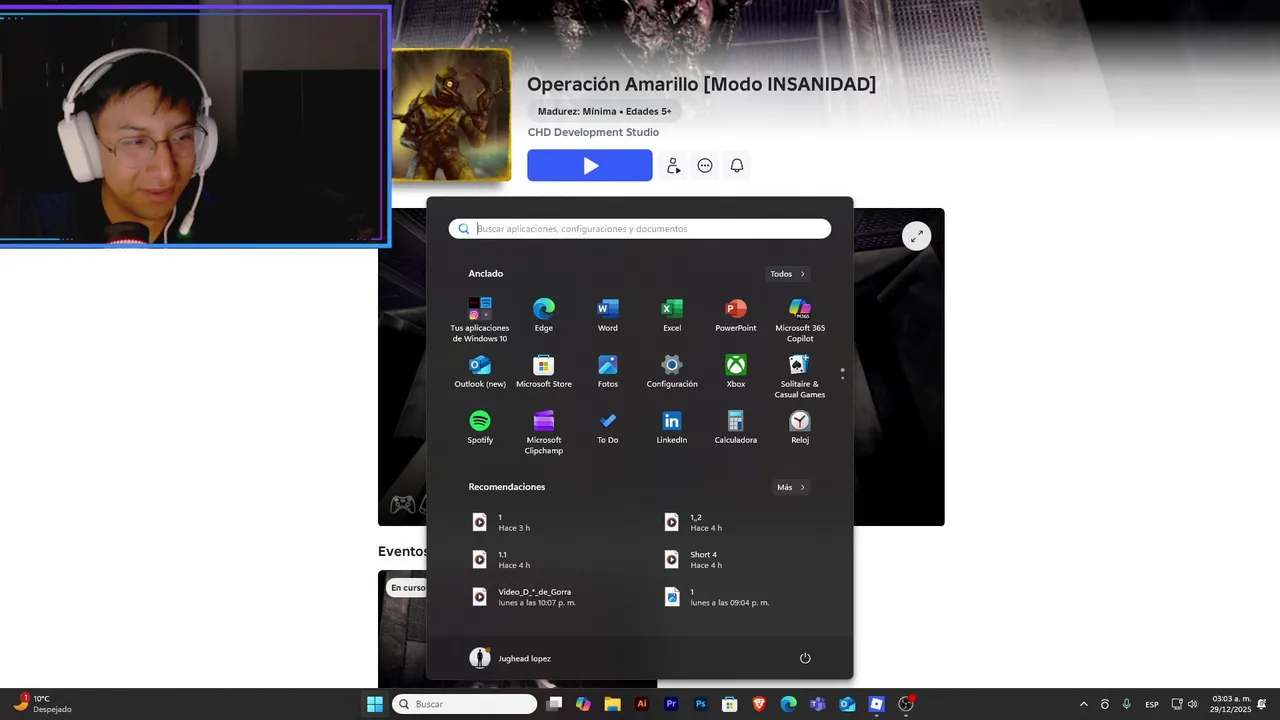Expand Todos to see all apps

(x=788, y=274)
